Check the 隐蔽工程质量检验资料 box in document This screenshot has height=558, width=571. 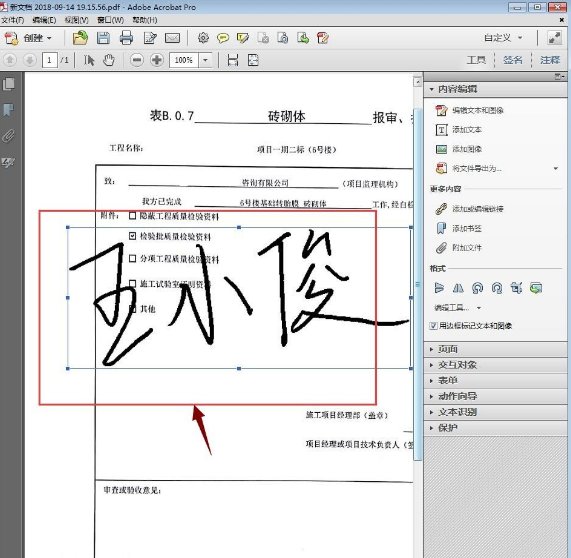pos(133,216)
